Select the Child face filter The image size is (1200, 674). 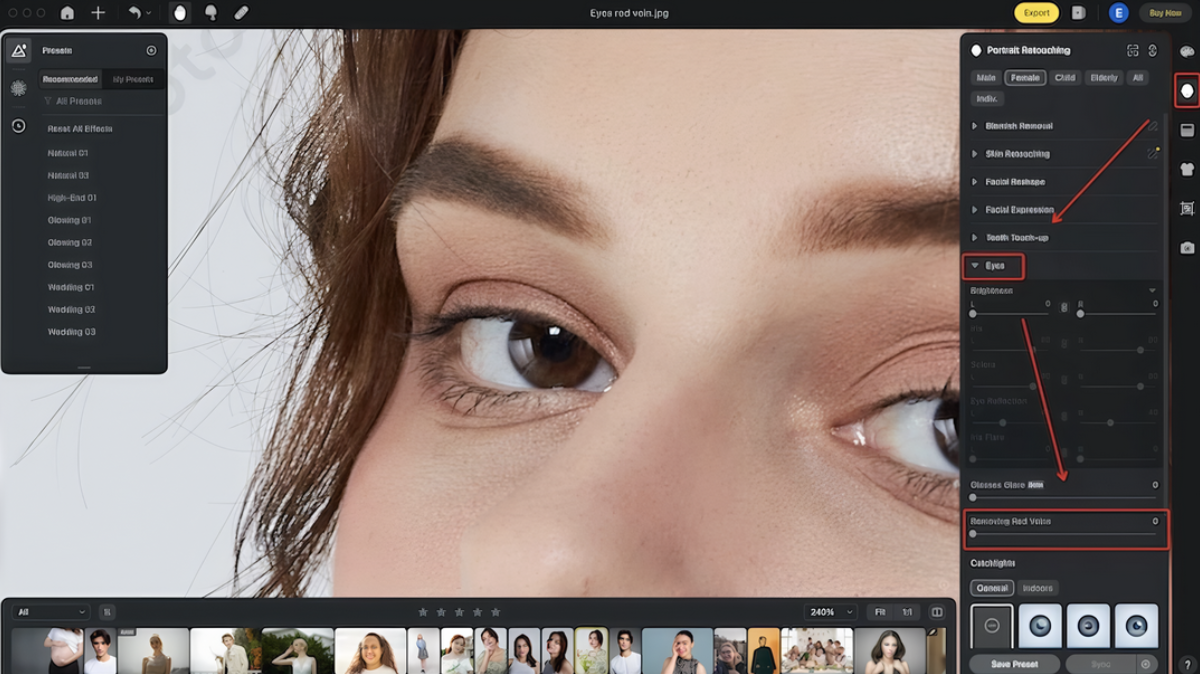[1064, 77]
